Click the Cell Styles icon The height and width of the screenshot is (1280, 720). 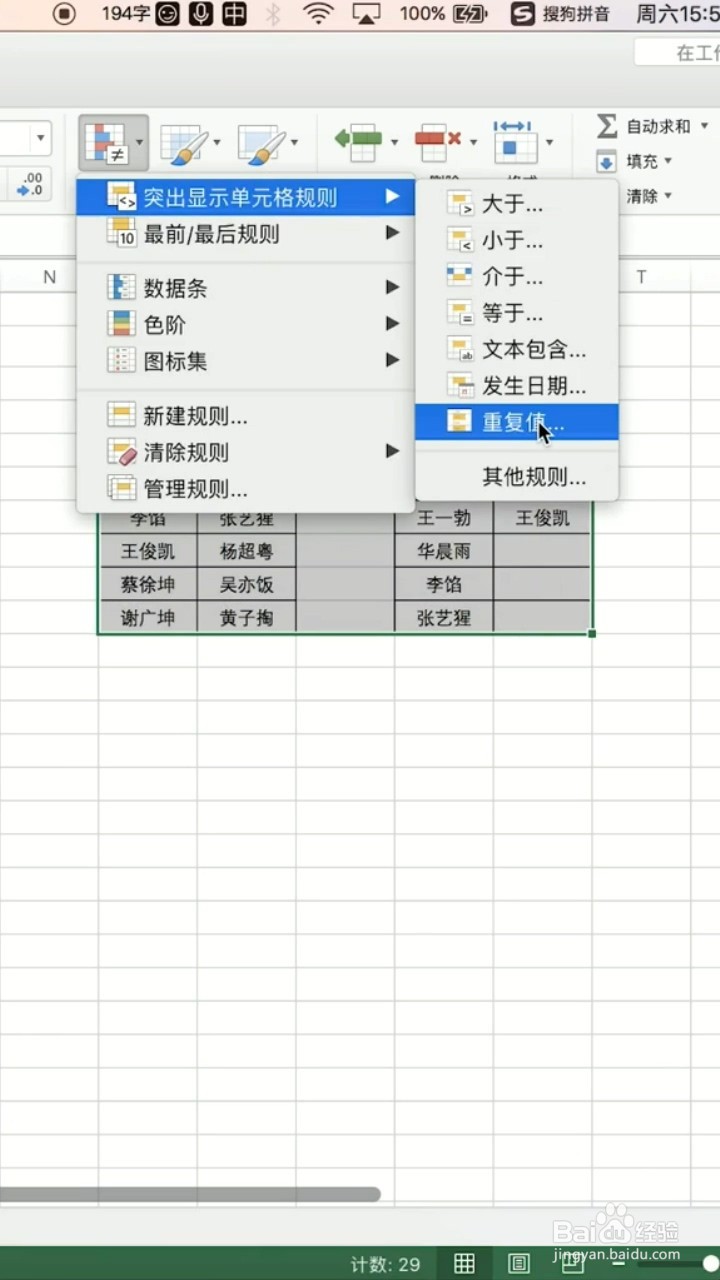coord(260,143)
